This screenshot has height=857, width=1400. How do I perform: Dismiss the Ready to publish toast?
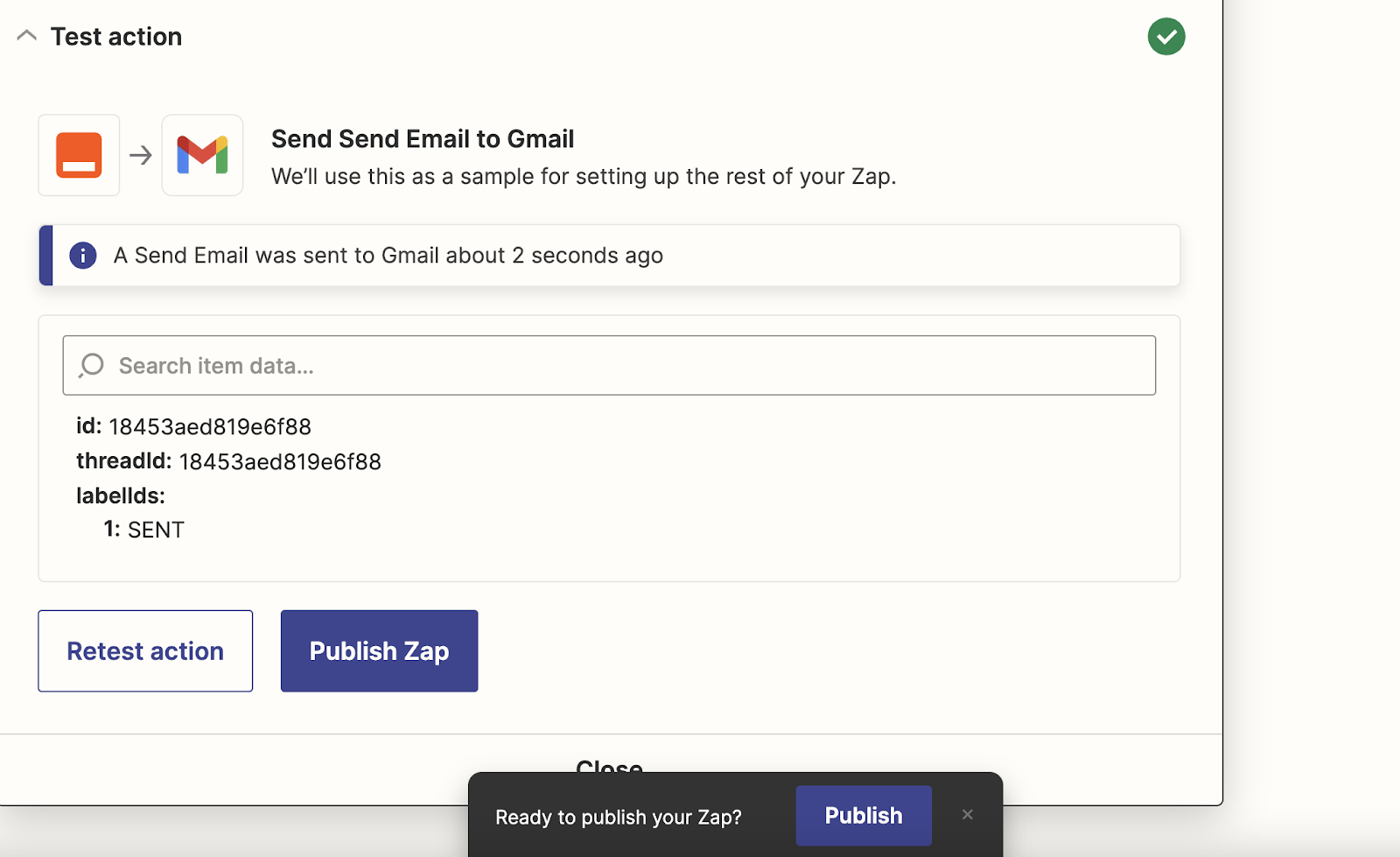[x=967, y=815]
